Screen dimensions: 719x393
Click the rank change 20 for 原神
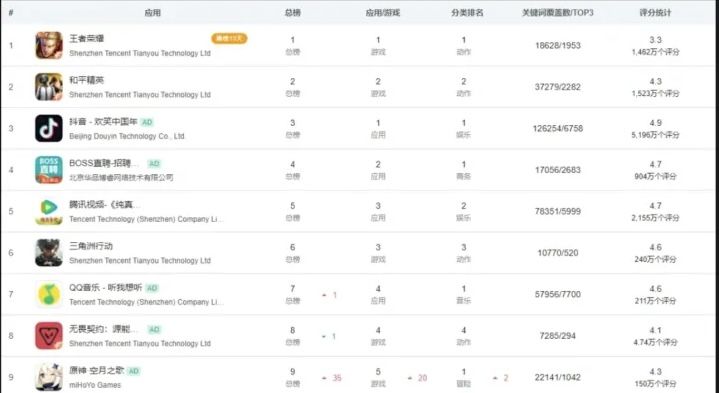[x=422, y=378]
